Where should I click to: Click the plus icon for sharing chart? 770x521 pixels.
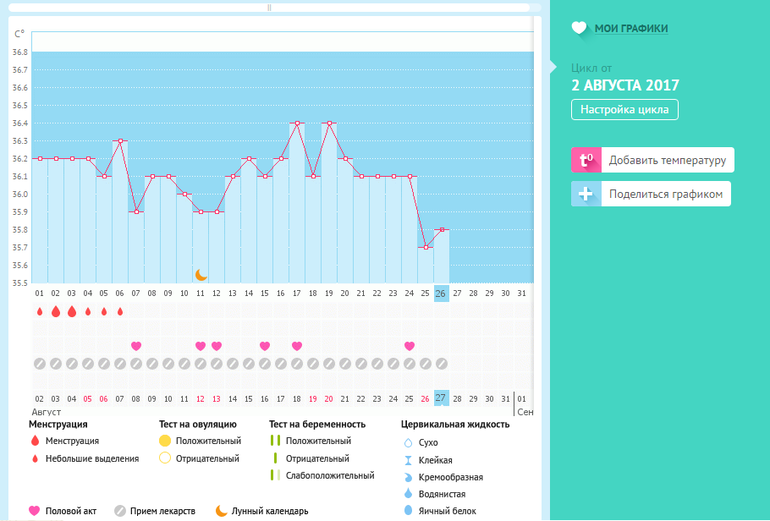586,194
